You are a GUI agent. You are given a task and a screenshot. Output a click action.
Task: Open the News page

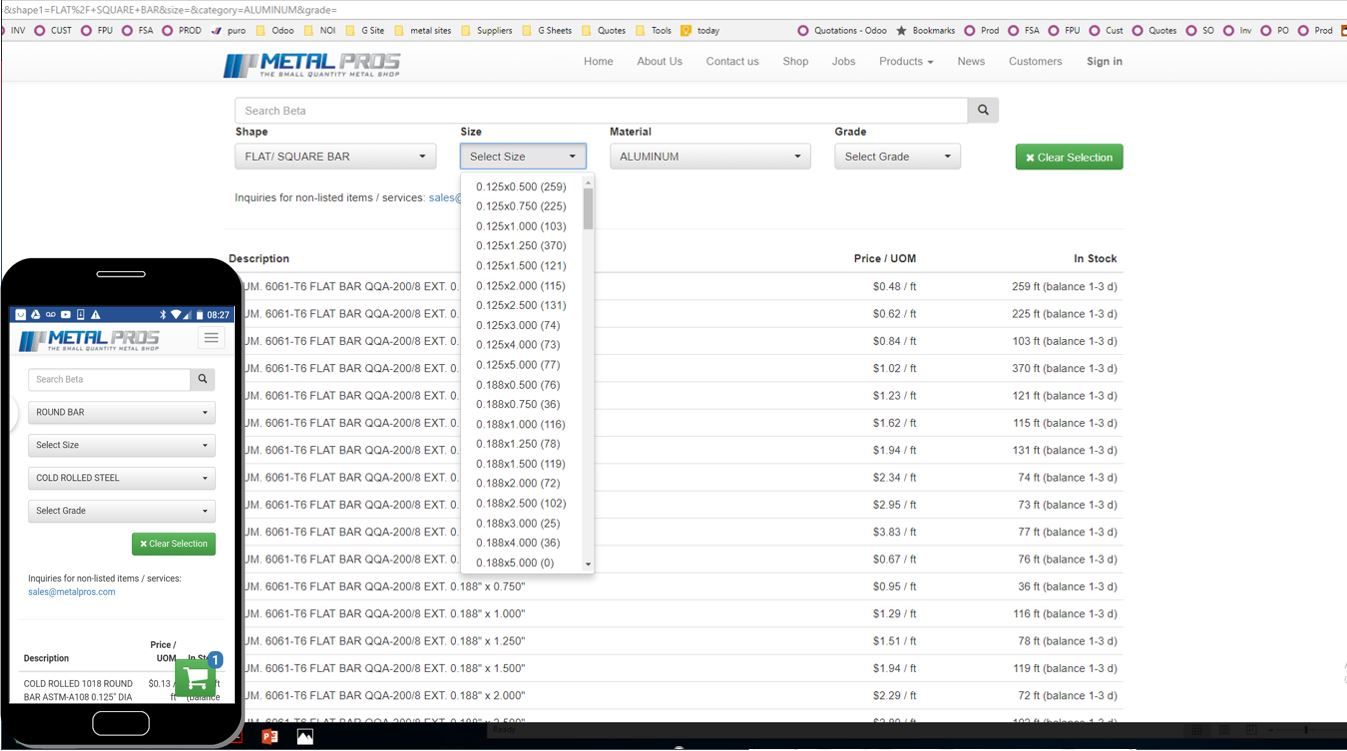coord(971,61)
